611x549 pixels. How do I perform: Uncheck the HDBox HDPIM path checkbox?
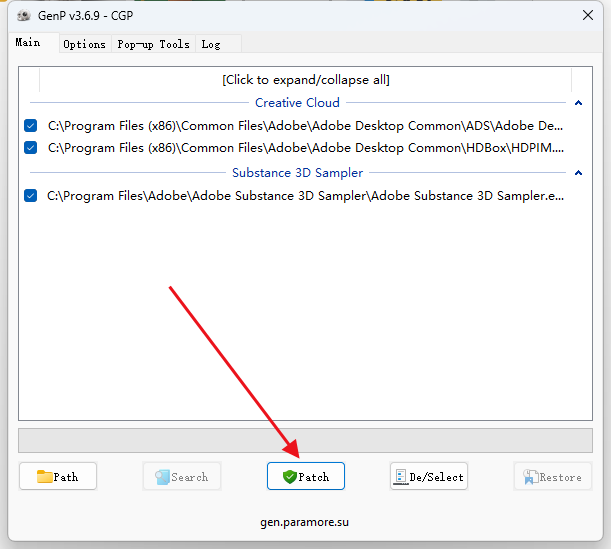coord(30,148)
